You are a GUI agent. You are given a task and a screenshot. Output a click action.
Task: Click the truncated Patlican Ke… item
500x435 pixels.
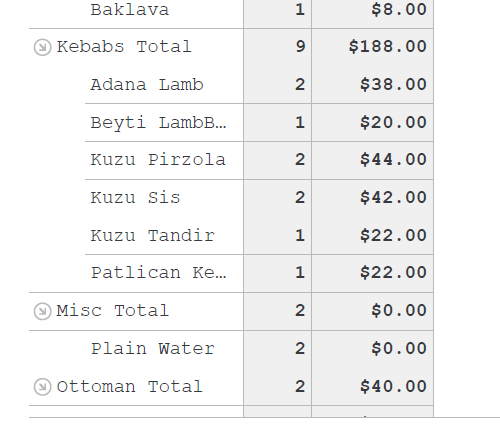[159, 272]
